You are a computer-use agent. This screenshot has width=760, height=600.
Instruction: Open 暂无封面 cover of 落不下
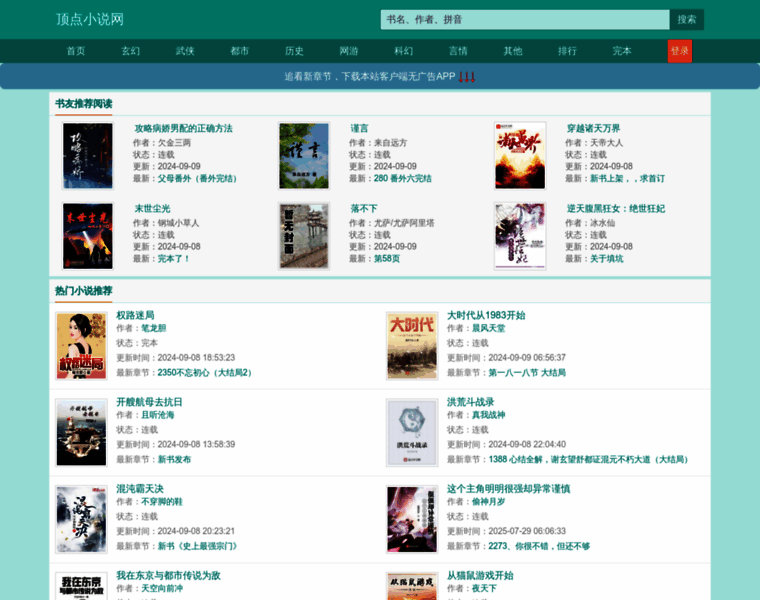coord(304,236)
